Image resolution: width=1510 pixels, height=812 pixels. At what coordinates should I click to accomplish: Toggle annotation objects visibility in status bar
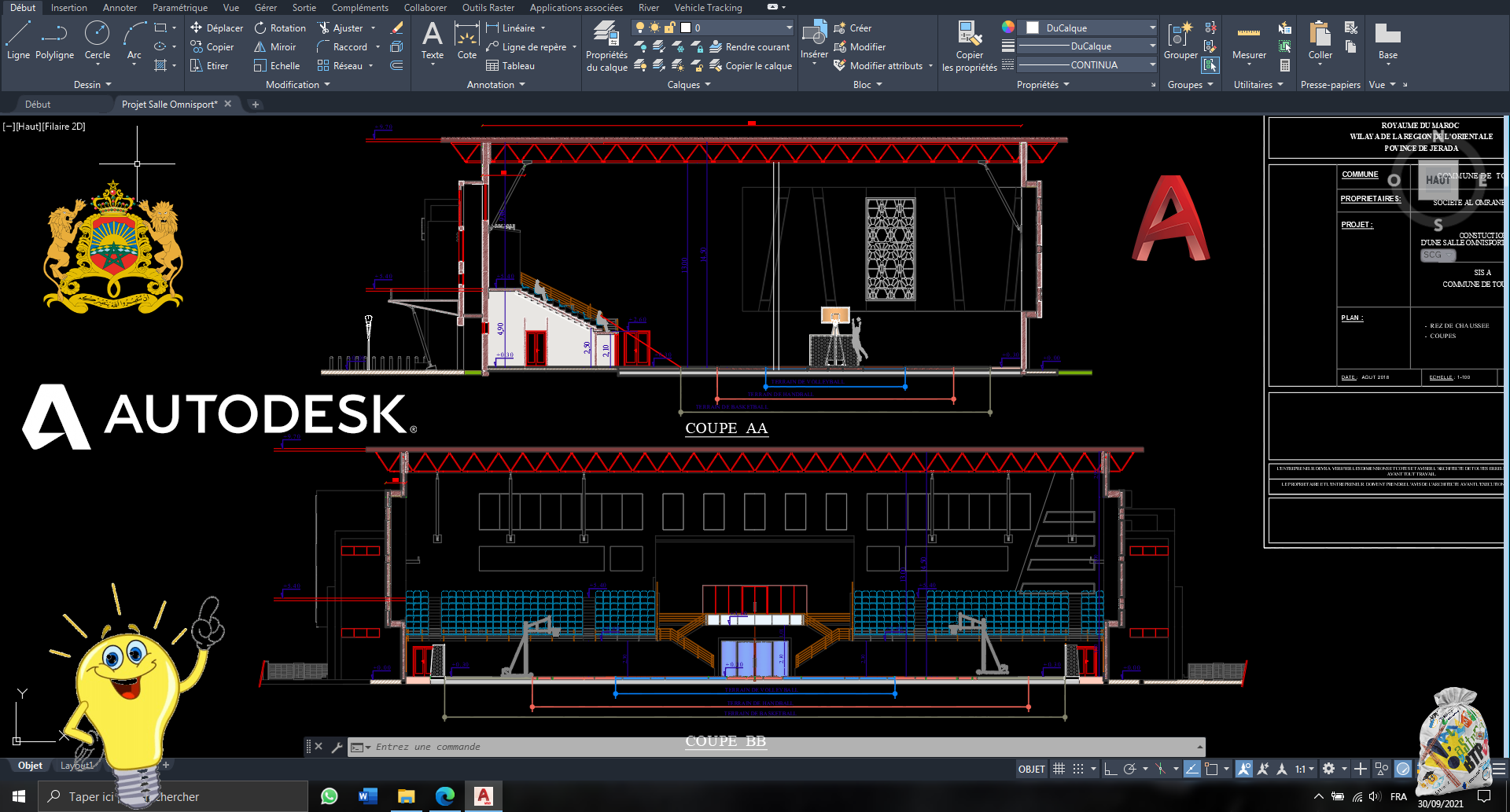(1244, 770)
